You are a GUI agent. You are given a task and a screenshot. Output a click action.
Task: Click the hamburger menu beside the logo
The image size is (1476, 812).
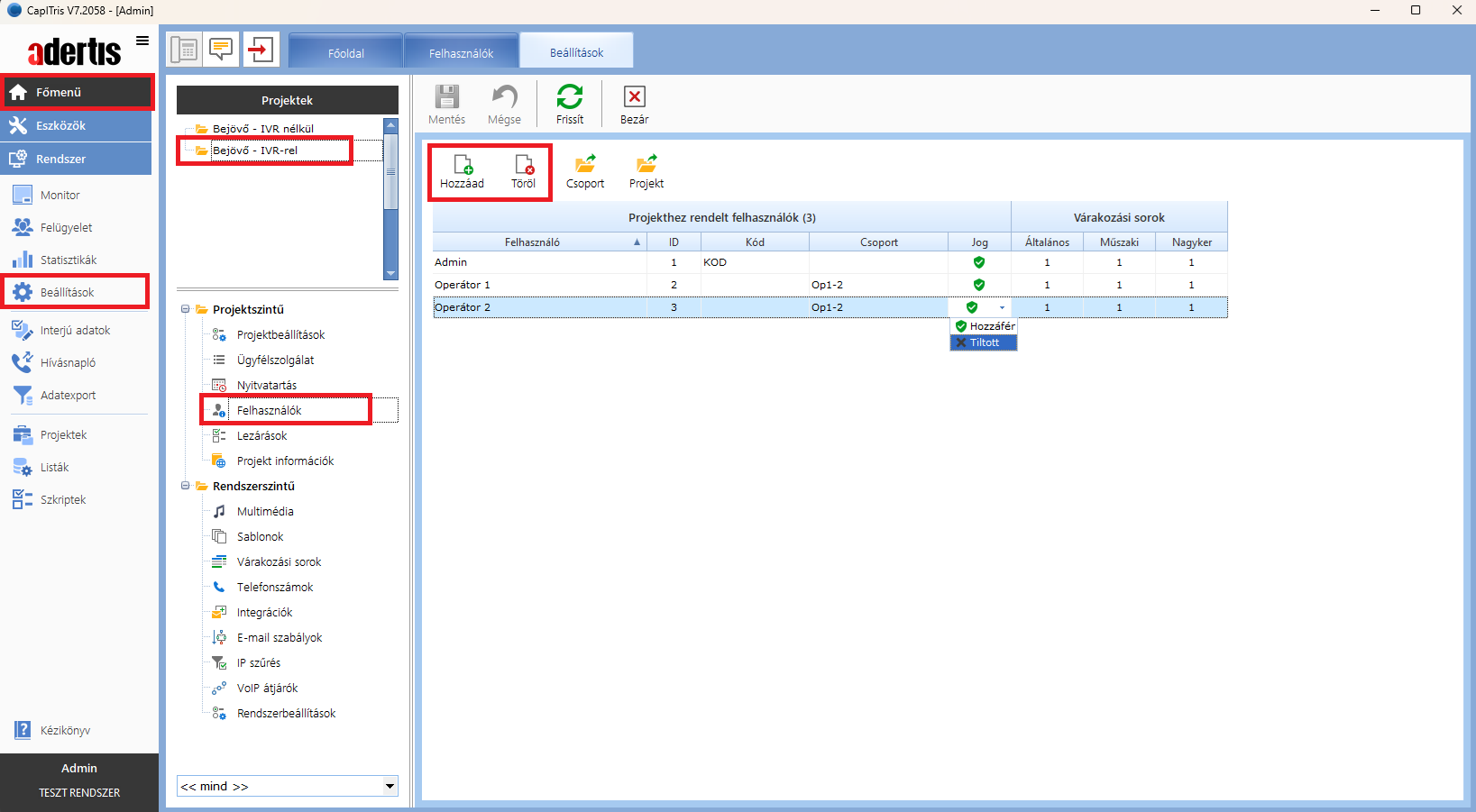[142, 41]
